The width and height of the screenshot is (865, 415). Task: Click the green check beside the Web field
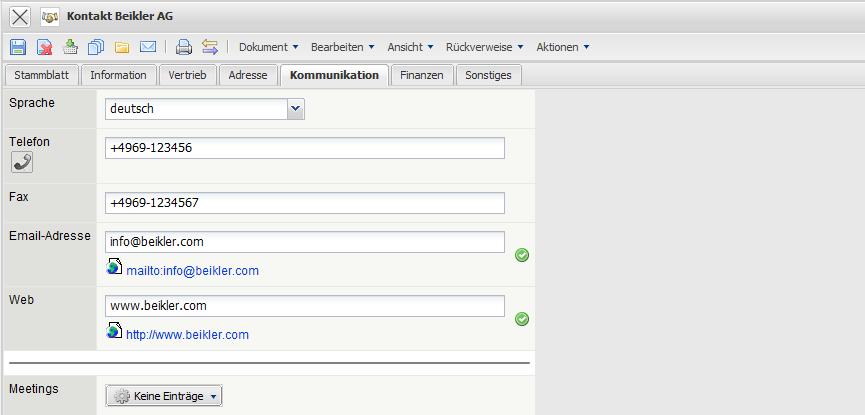pos(522,319)
